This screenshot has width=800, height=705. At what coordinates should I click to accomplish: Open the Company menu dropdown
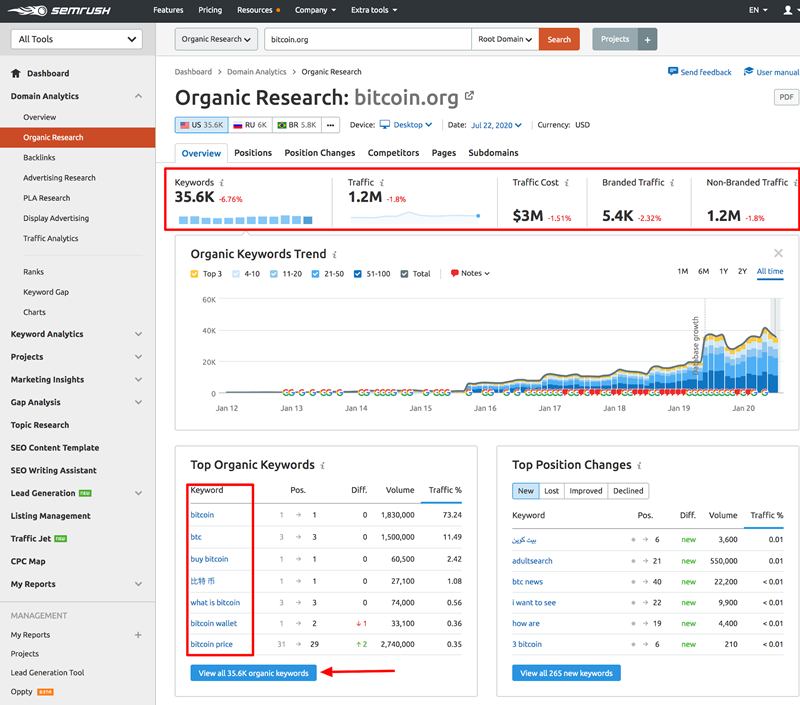click(x=315, y=10)
